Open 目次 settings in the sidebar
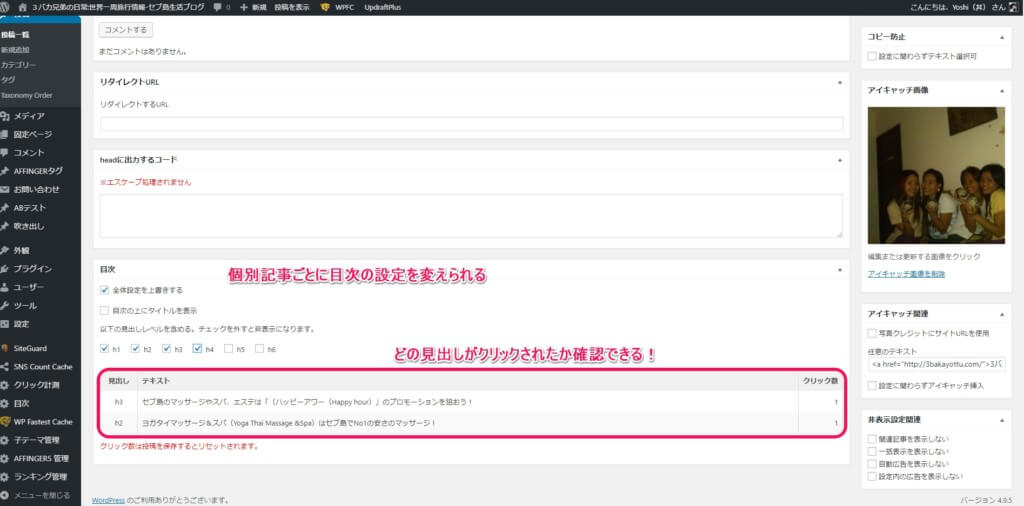Viewport: 1024px width, 506px height. click(22, 403)
